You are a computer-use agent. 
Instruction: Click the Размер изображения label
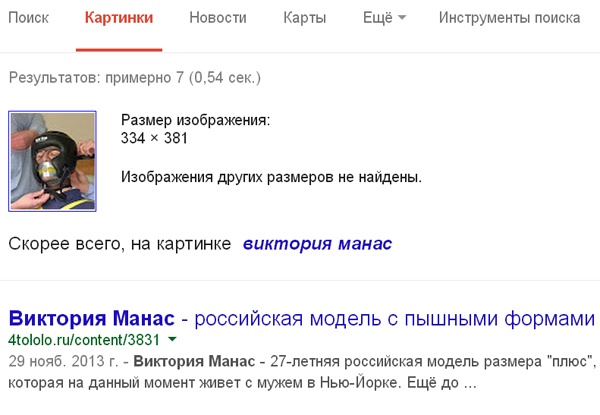click(x=195, y=121)
